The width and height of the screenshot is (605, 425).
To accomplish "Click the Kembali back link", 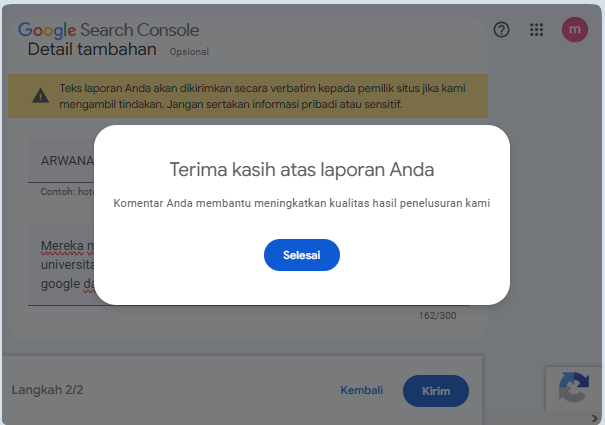I will click(362, 390).
